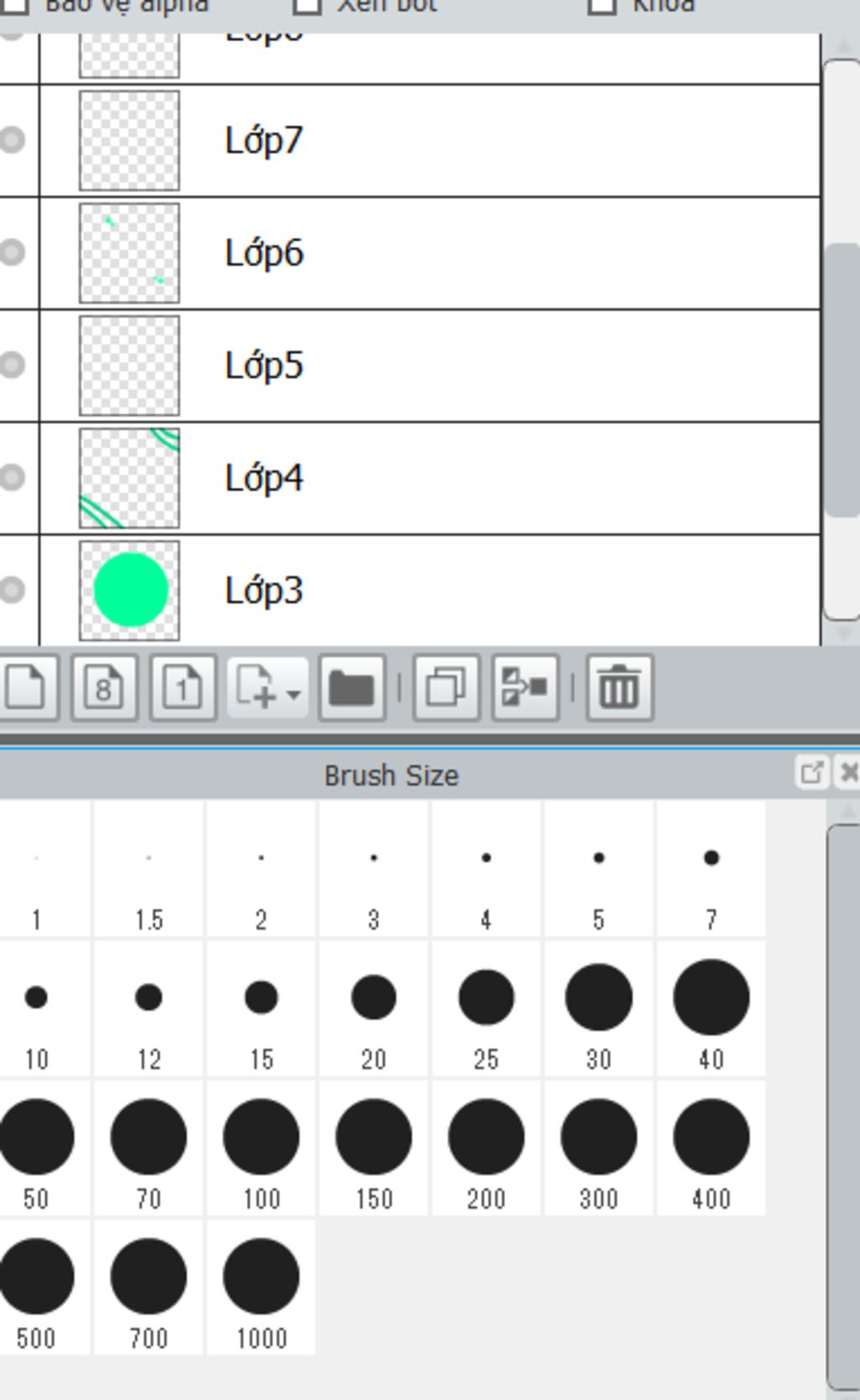Delete layer using trash icon
The image size is (860, 1400).
click(x=620, y=688)
